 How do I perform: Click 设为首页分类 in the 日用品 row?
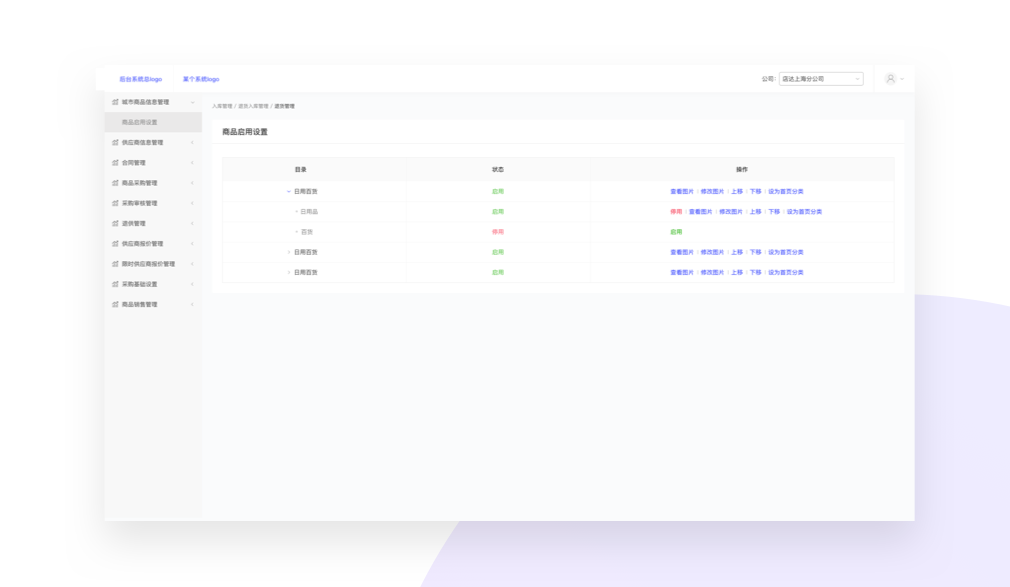[x=805, y=211]
